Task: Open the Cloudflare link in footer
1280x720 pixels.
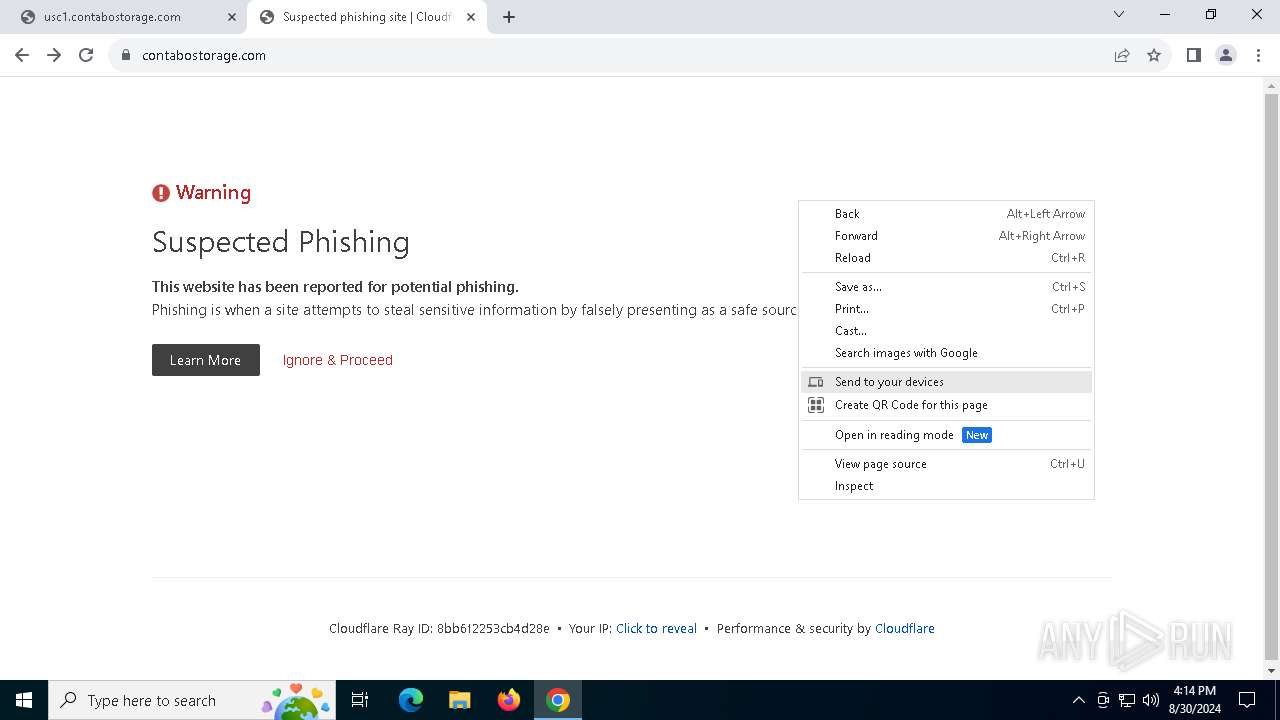Action: tap(905, 629)
